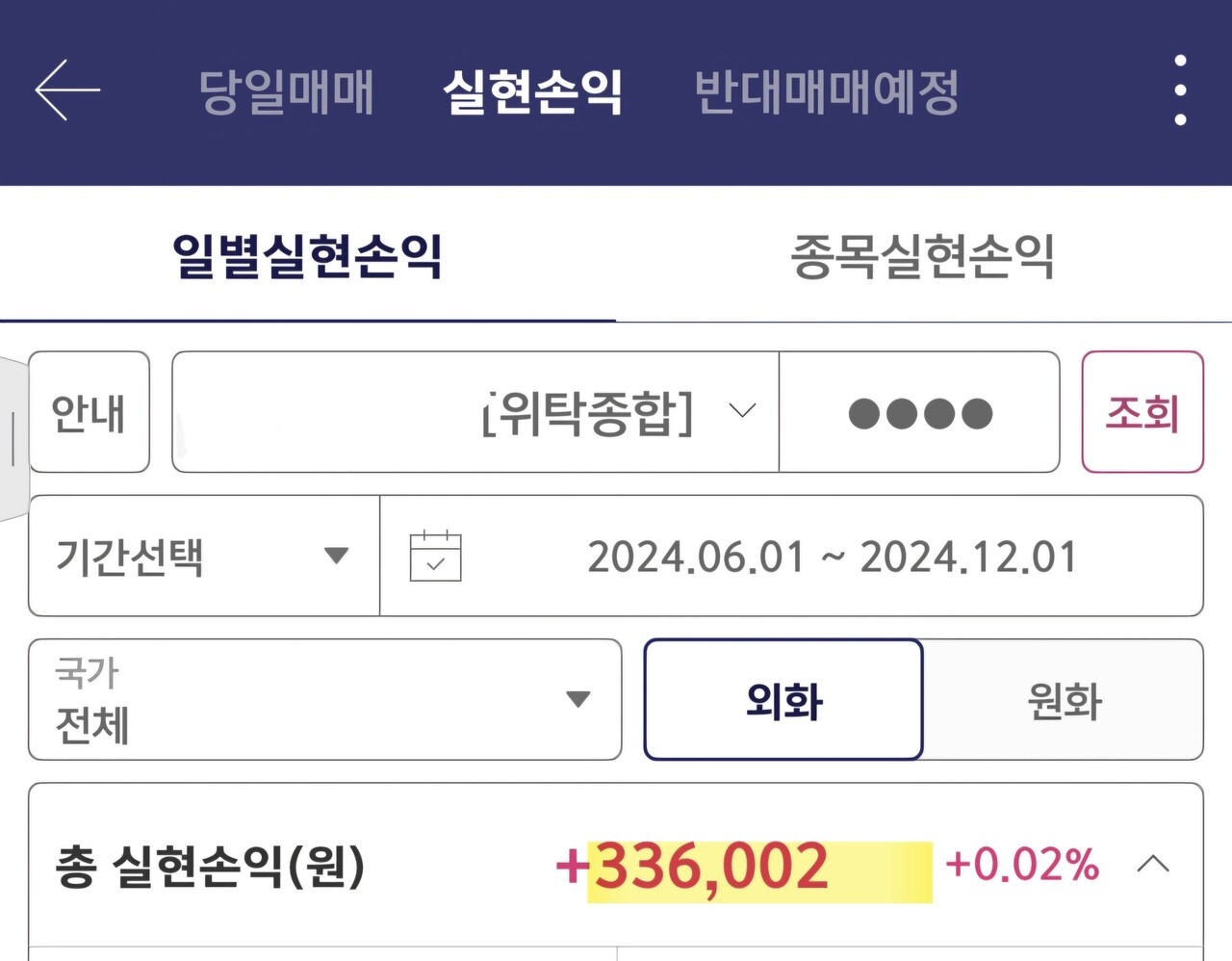
Task: Open the calendar date picker icon
Action: coord(433,555)
